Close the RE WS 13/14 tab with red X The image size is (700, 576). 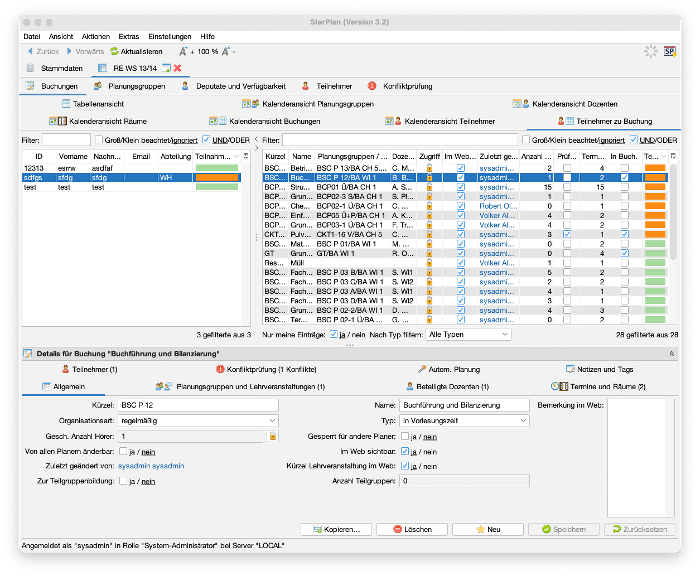click(178, 68)
